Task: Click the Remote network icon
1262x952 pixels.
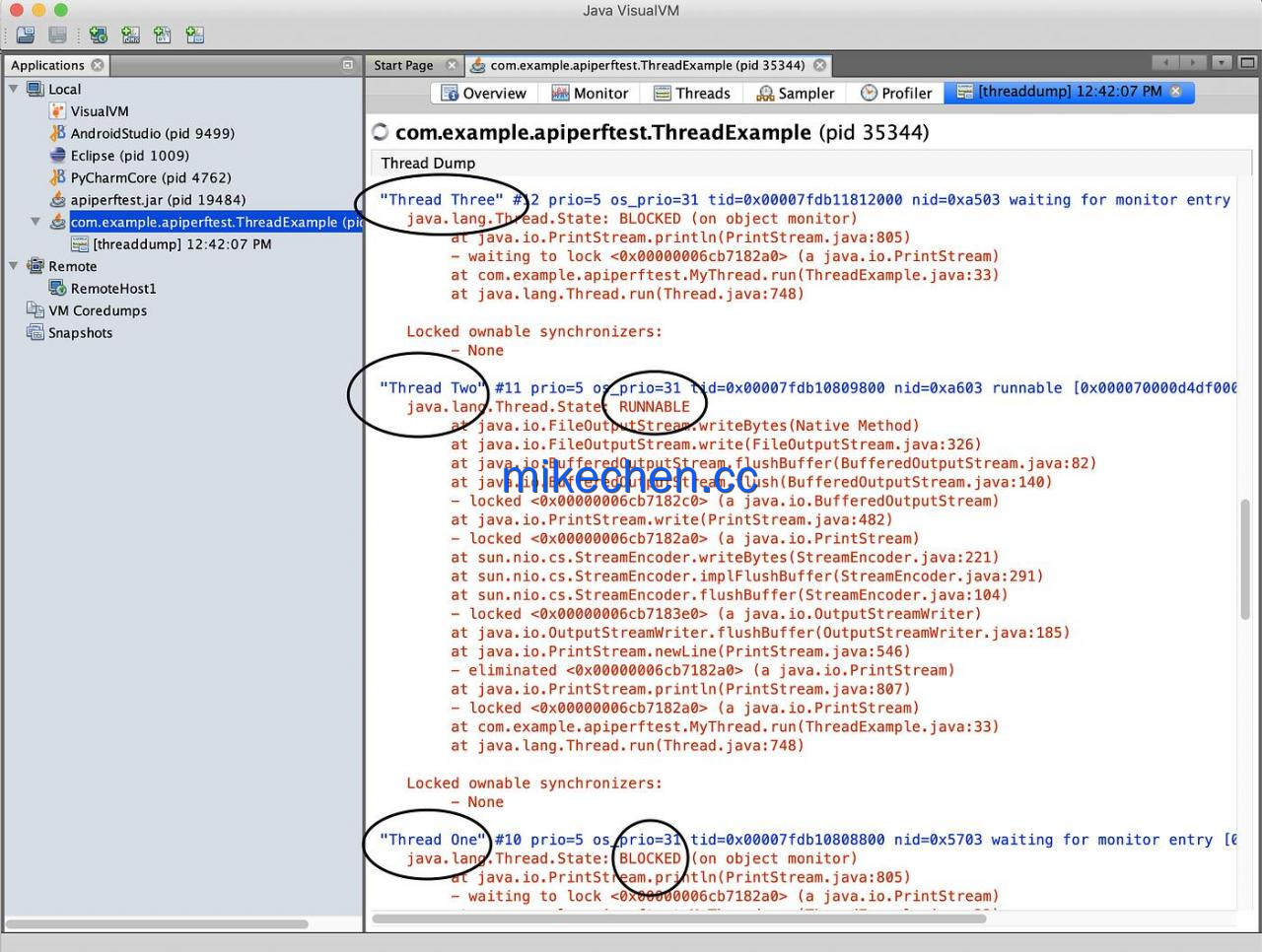Action: [35, 266]
